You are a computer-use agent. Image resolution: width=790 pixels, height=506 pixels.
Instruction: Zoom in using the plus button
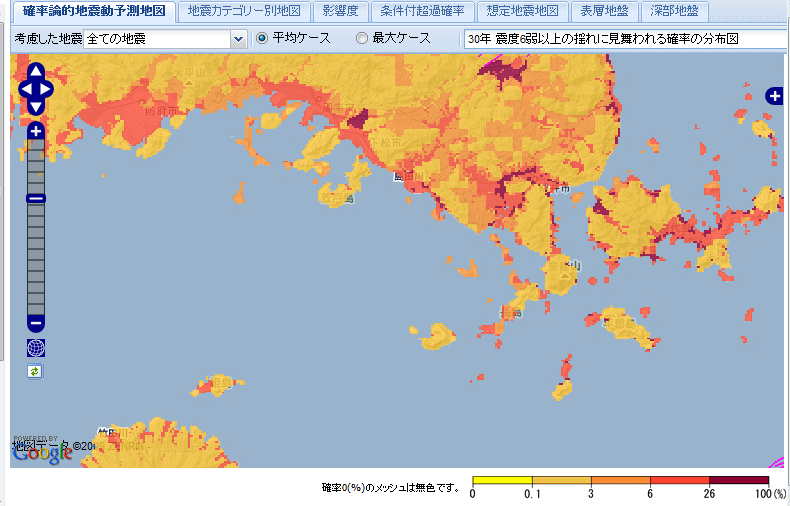[x=36, y=131]
